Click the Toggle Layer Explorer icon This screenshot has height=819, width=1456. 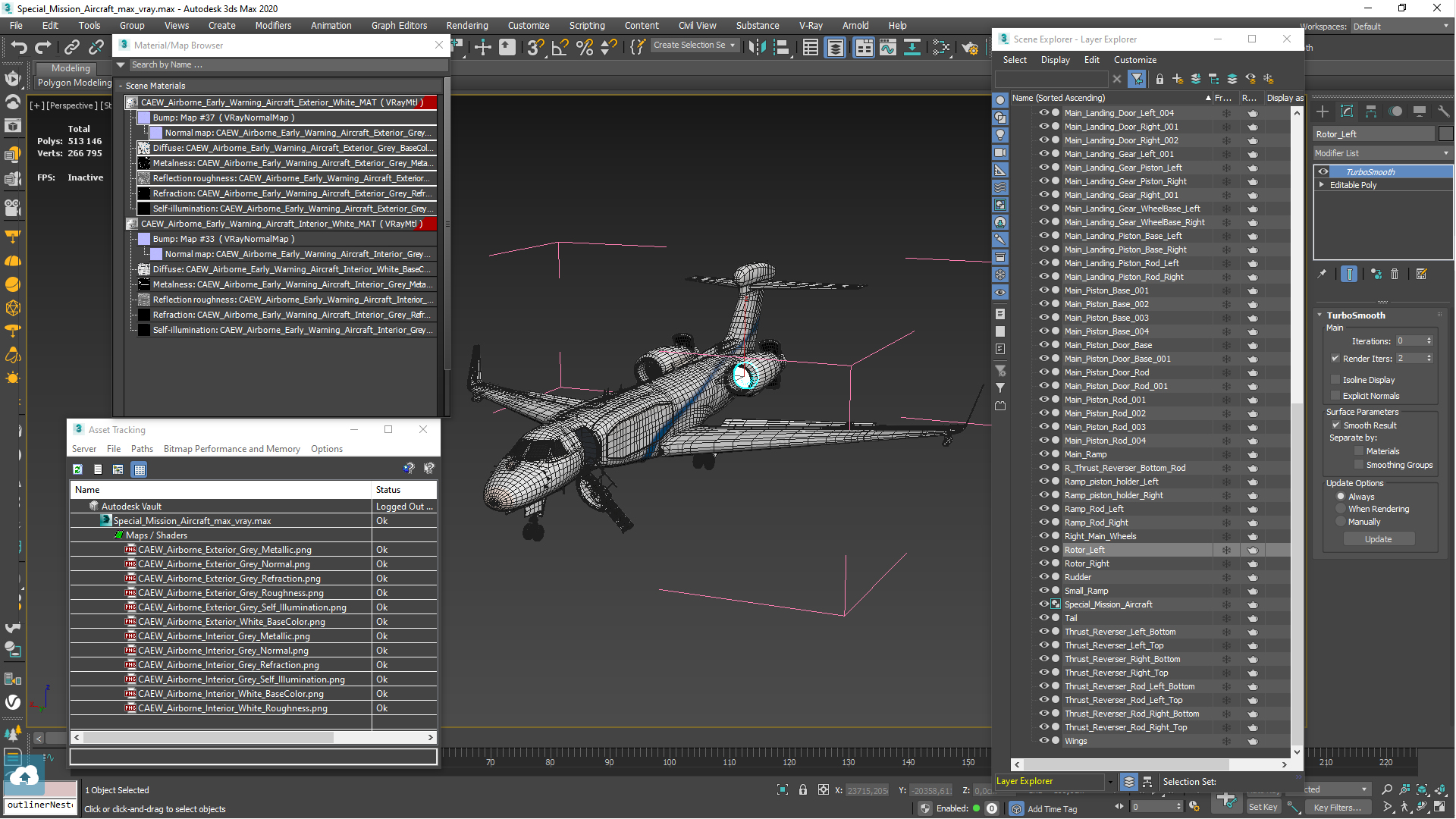coord(835,48)
